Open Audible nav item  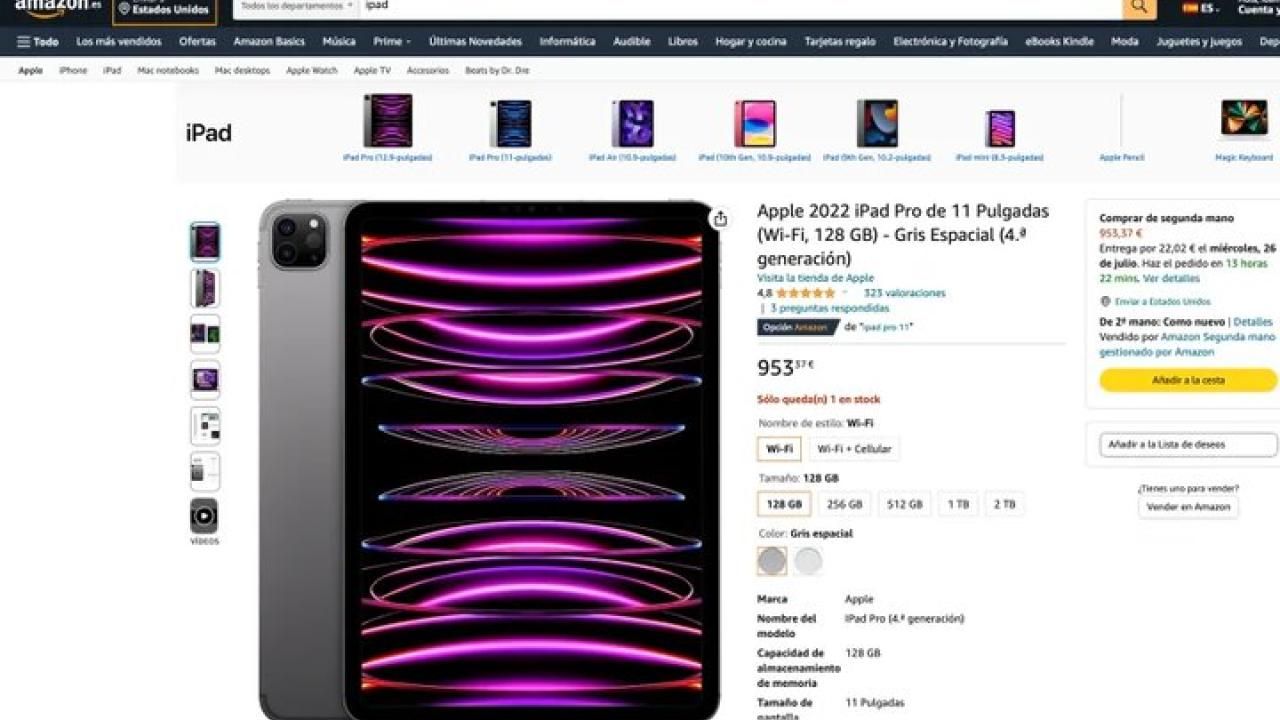click(632, 42)
